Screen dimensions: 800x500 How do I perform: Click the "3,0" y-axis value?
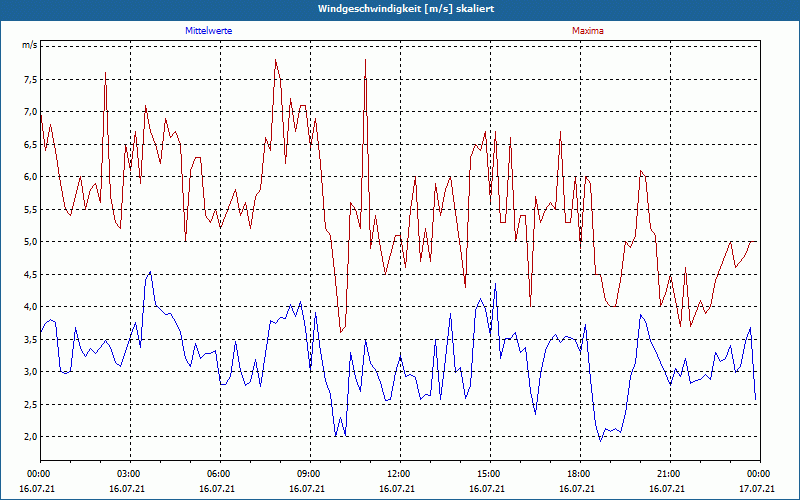coord(31,371)
